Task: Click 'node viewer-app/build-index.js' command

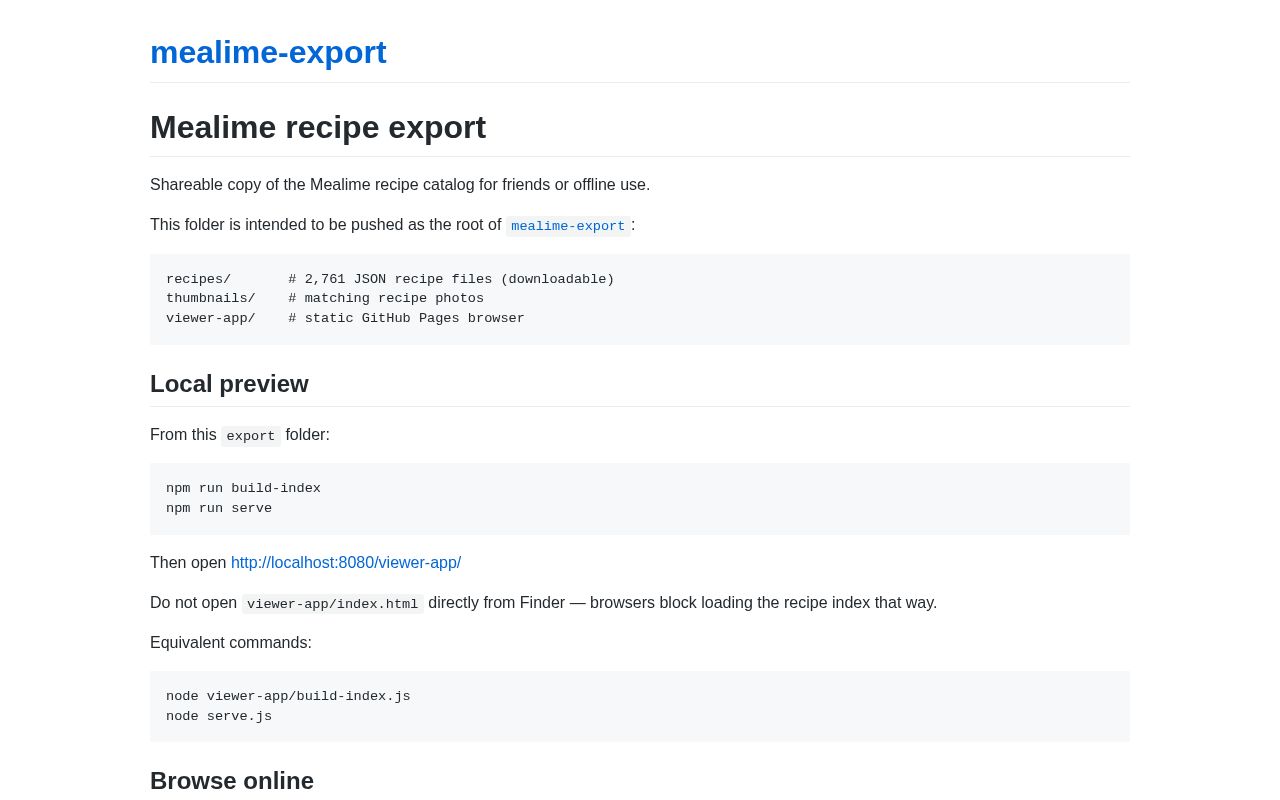Action: [x=288, y=697]
